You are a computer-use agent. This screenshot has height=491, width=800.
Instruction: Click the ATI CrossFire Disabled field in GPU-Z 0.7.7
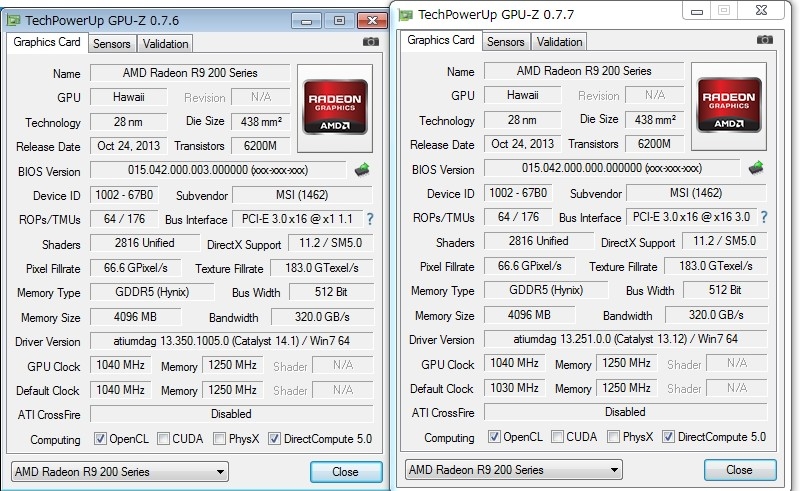(x=626, y=412)
